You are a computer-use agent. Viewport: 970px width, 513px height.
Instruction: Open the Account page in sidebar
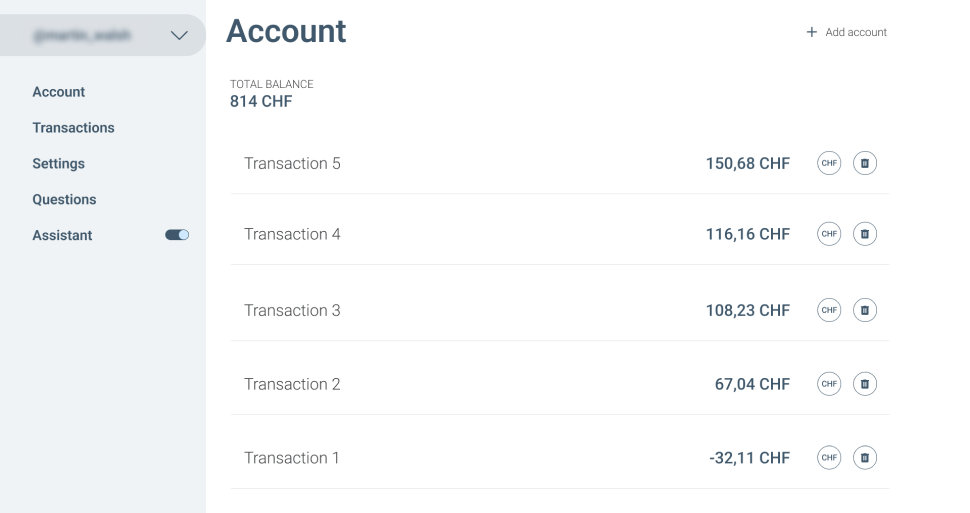(x=59, y=92)
